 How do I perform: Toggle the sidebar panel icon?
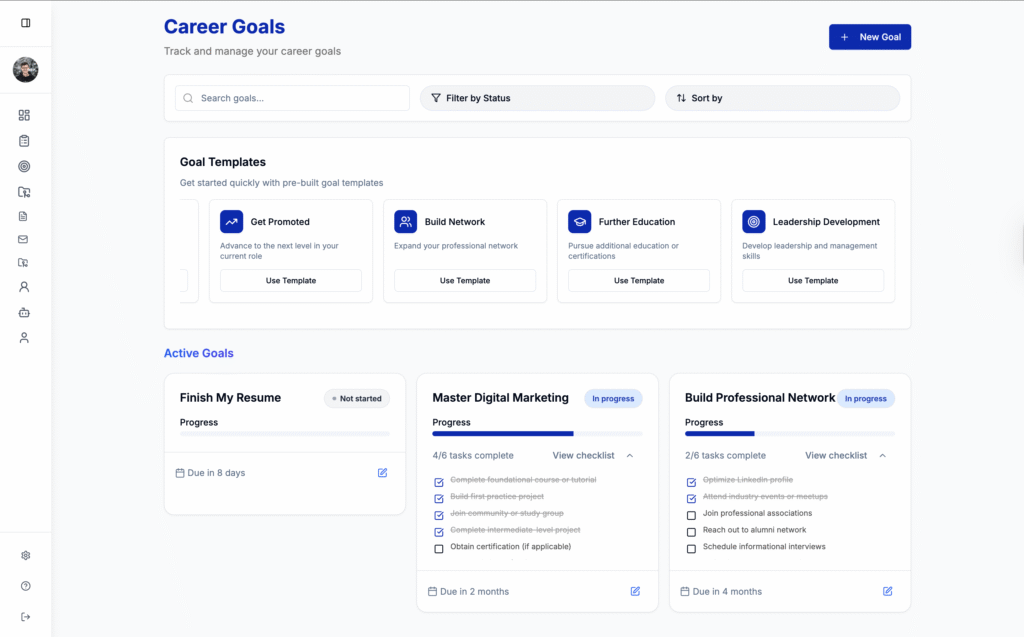tap(25, 23)
